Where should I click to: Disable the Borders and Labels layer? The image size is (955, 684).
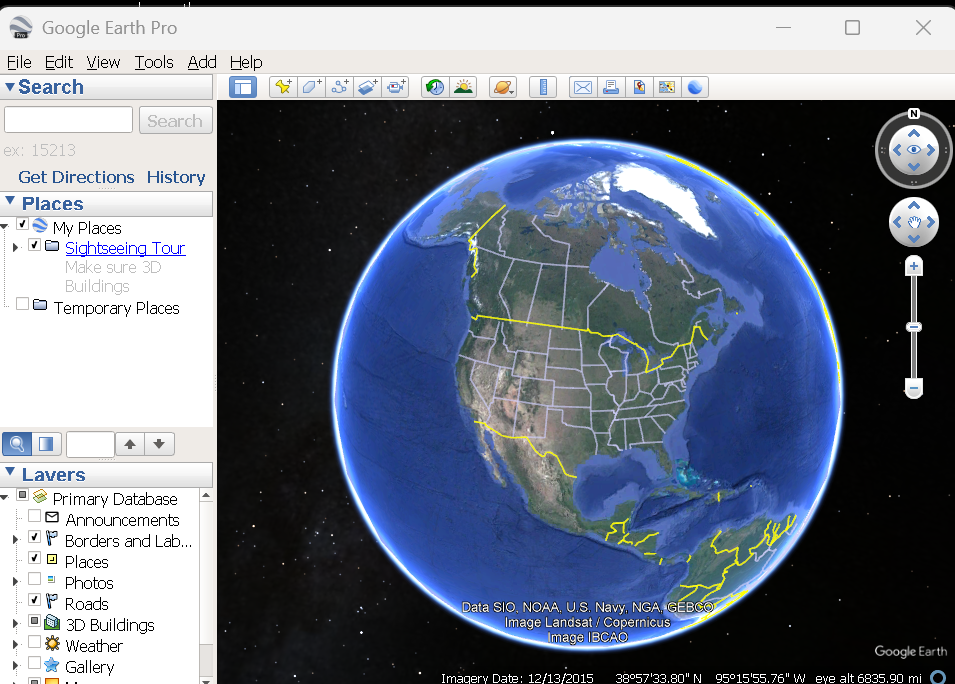pos(35,537)
